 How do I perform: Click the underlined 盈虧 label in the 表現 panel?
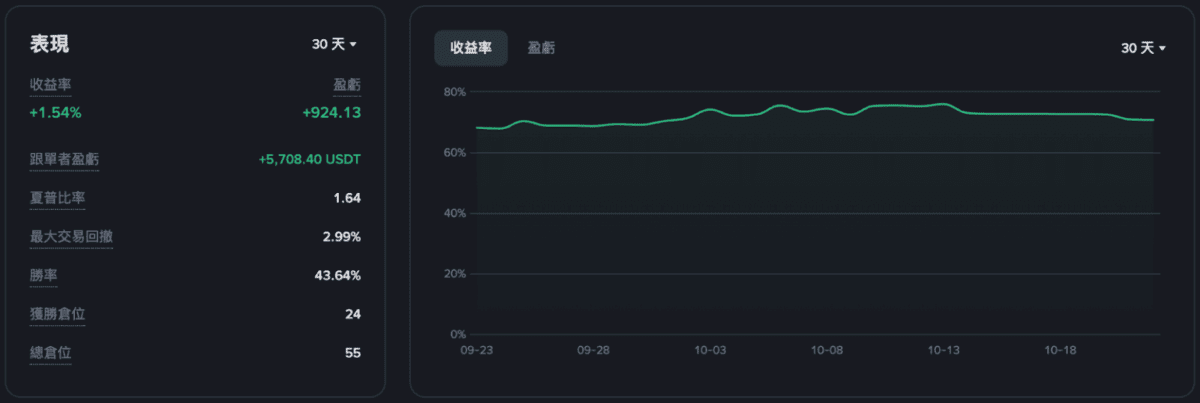(x=346, y=85)
